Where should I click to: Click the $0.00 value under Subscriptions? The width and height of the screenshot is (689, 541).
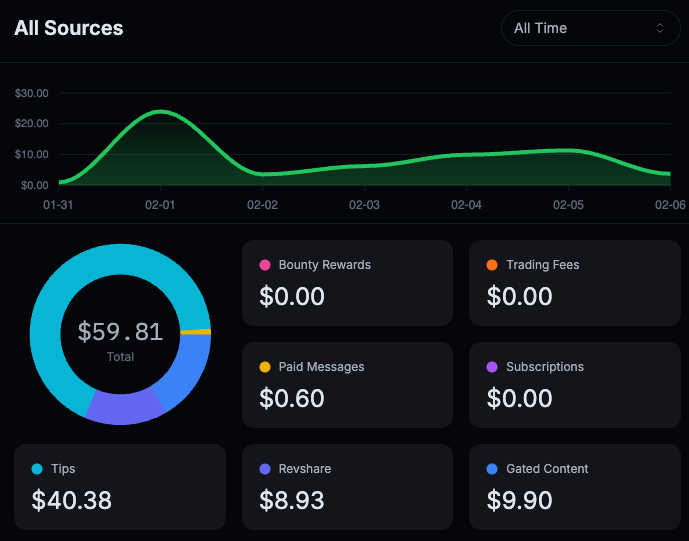pyautogui.click(x=519, y=398)
